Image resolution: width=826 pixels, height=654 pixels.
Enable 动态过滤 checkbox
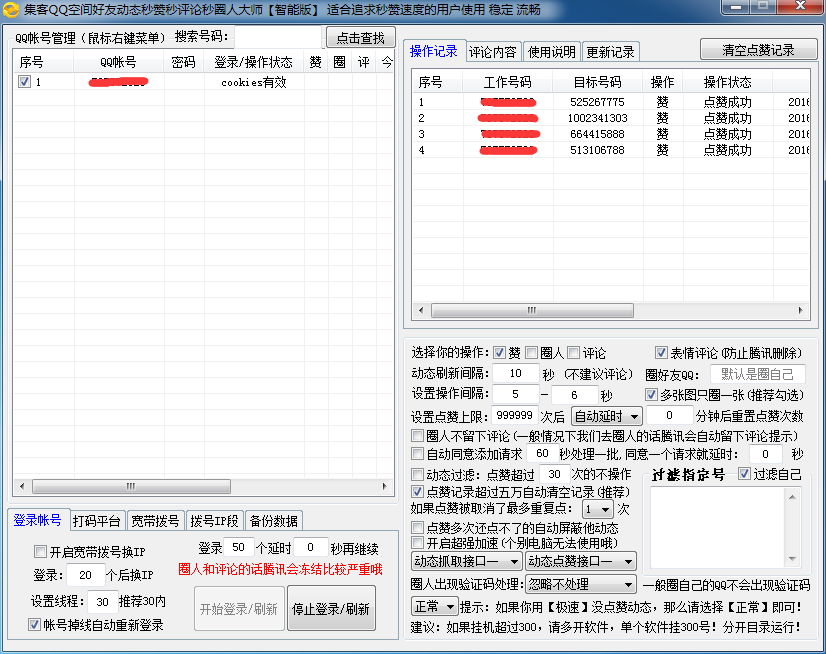coord(417,474)
